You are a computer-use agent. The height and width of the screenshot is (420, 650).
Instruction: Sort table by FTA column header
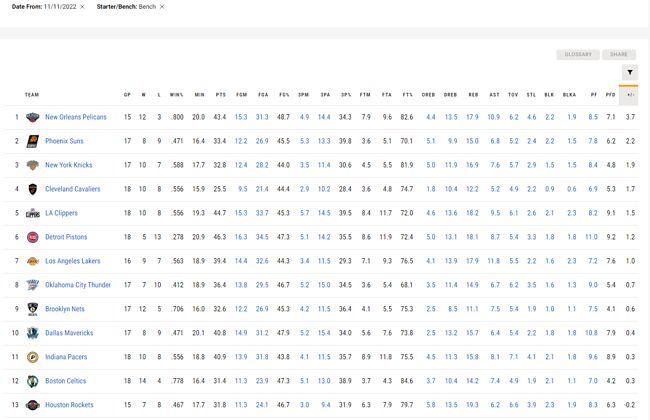(387, 95)
